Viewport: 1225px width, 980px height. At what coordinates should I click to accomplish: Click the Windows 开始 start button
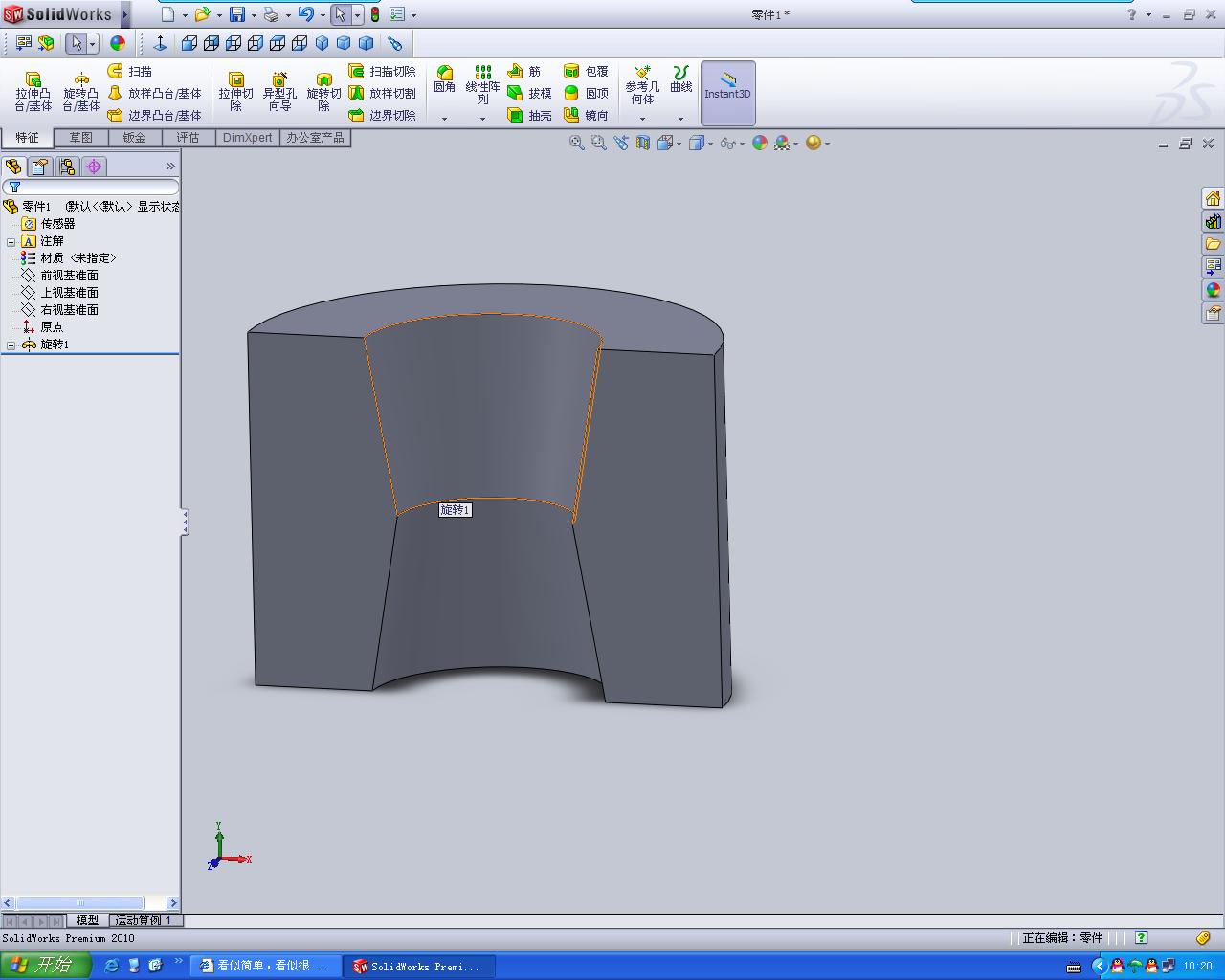pyautogui.click(x=45, y=965)
